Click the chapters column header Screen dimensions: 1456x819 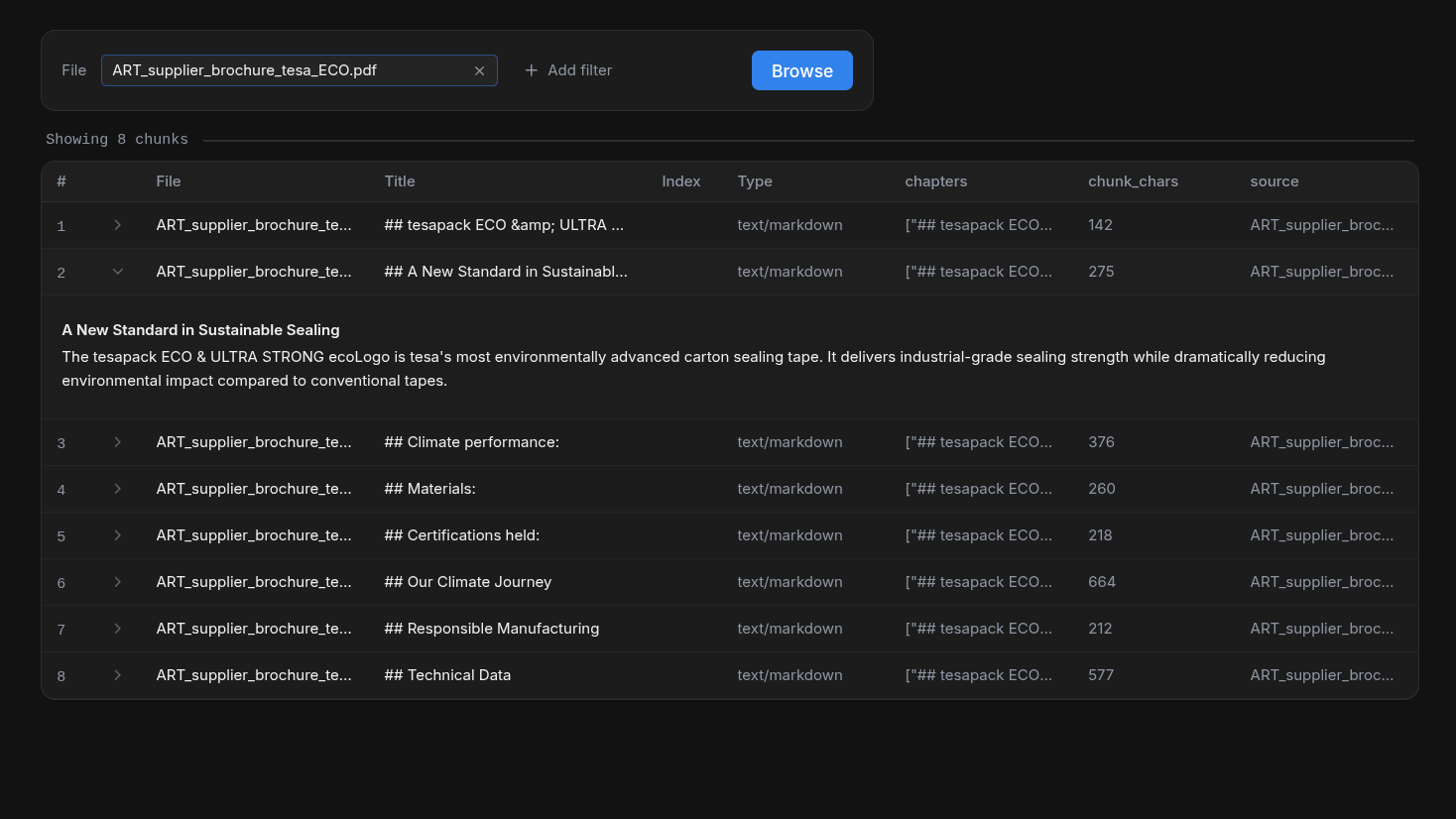pos(935,181)
